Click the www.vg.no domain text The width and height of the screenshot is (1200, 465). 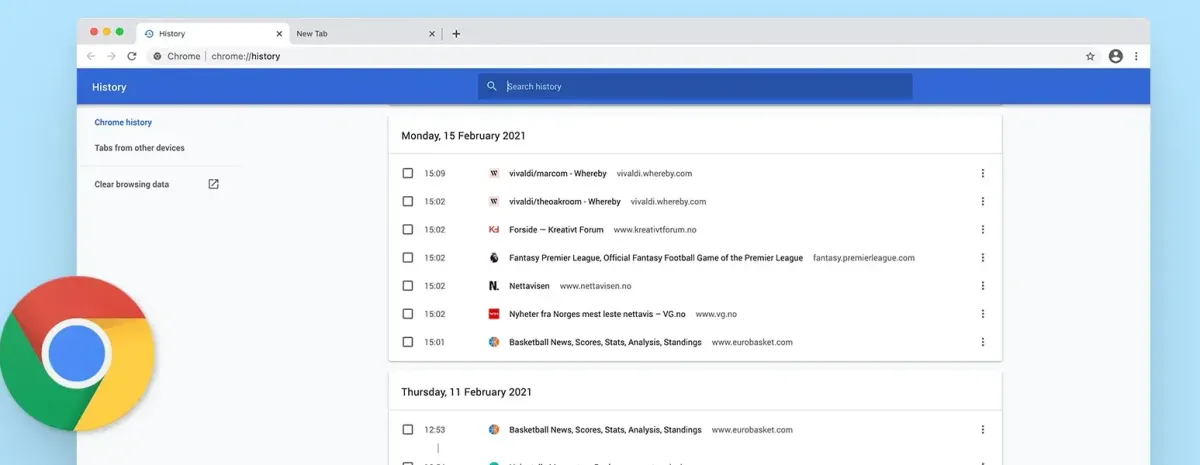(x=716, y=313)
